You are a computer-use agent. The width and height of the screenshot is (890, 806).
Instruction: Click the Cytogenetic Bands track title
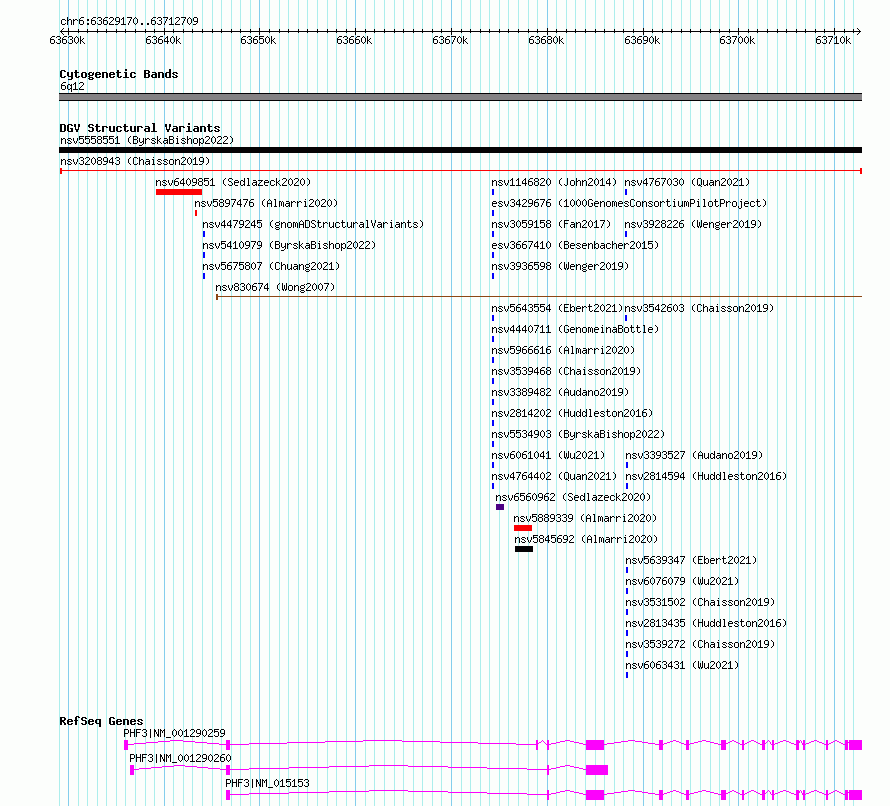point(119,74)
